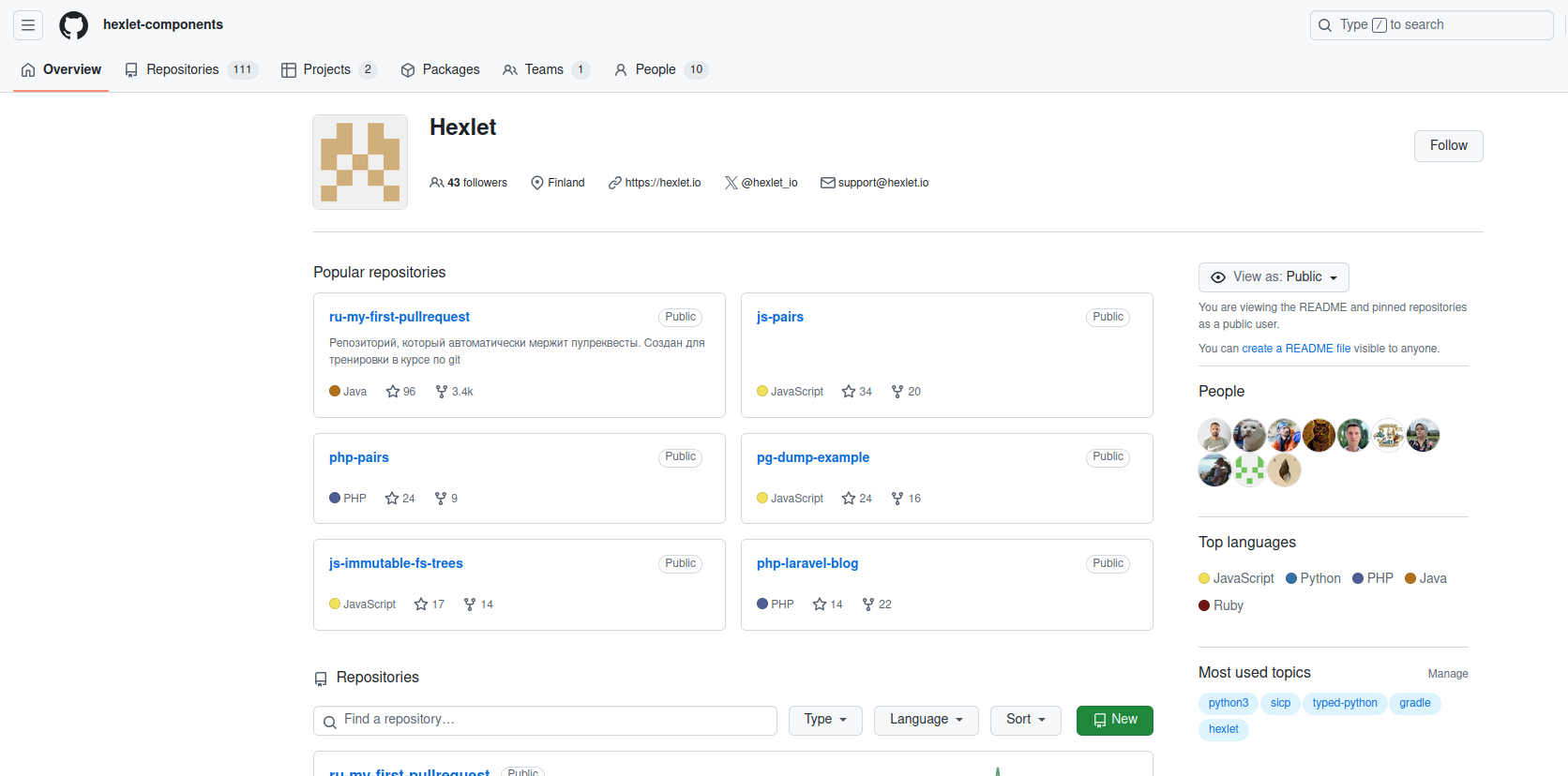Click the star icon on js-immutable-fs-trees card
Screen dimensions: 1568x776
click(421, 604)
